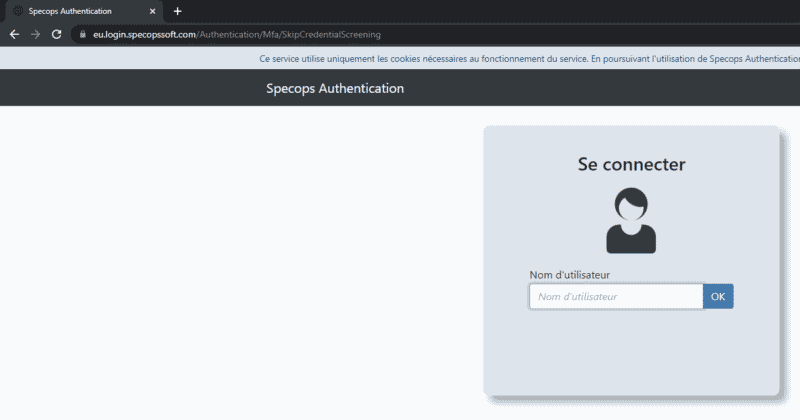Viewport: 800px width, 420px height.
Task: Select the Specops Authentication browser tab
Action: pos(84,11)
